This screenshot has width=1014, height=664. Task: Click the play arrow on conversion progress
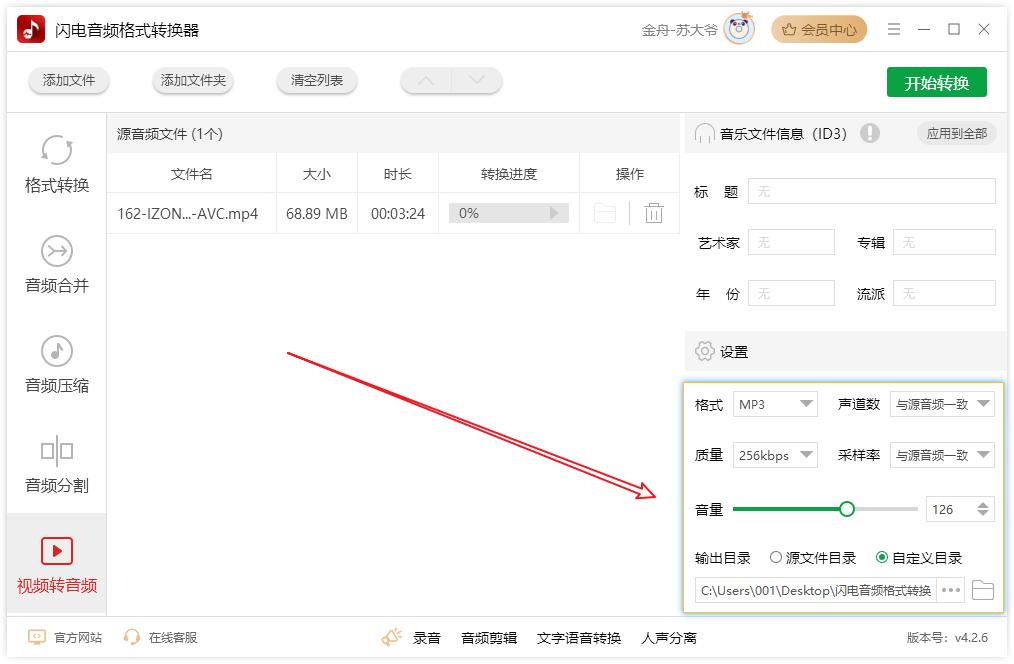554,213
